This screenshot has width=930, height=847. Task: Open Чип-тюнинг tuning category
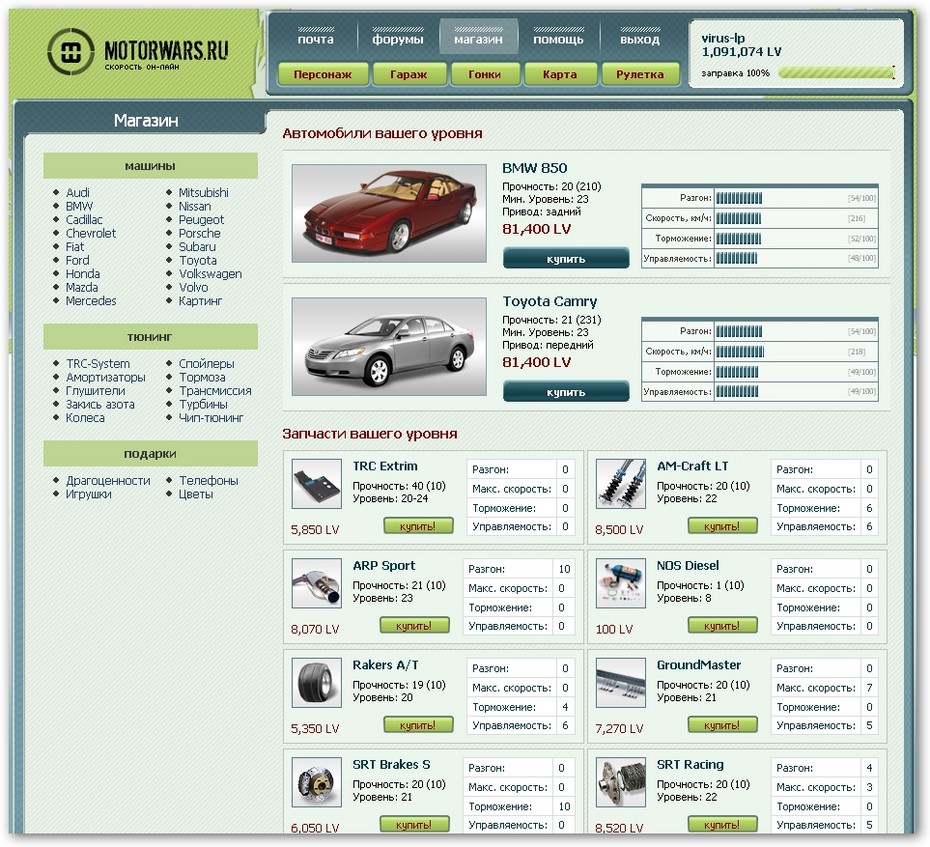click(211, 418)
